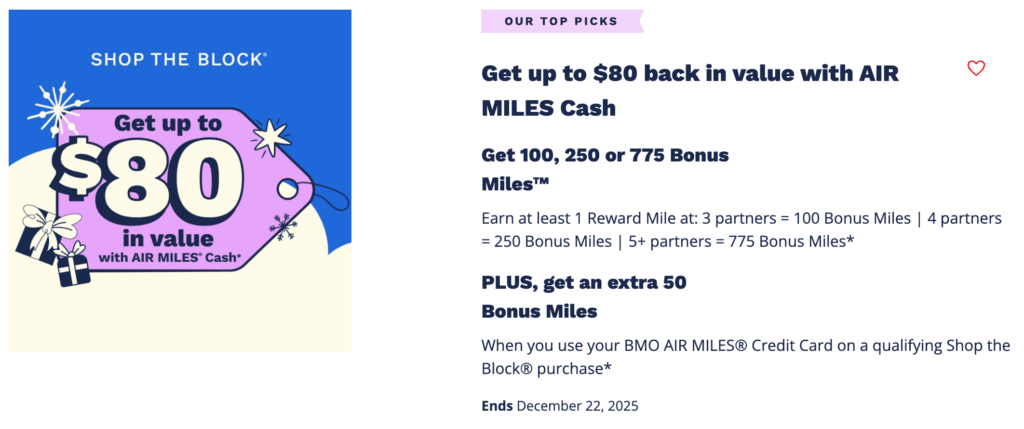Click the 'Get up to' text on the tag
The width and height of the screenshot is (1024, 429).
[167, 126]
